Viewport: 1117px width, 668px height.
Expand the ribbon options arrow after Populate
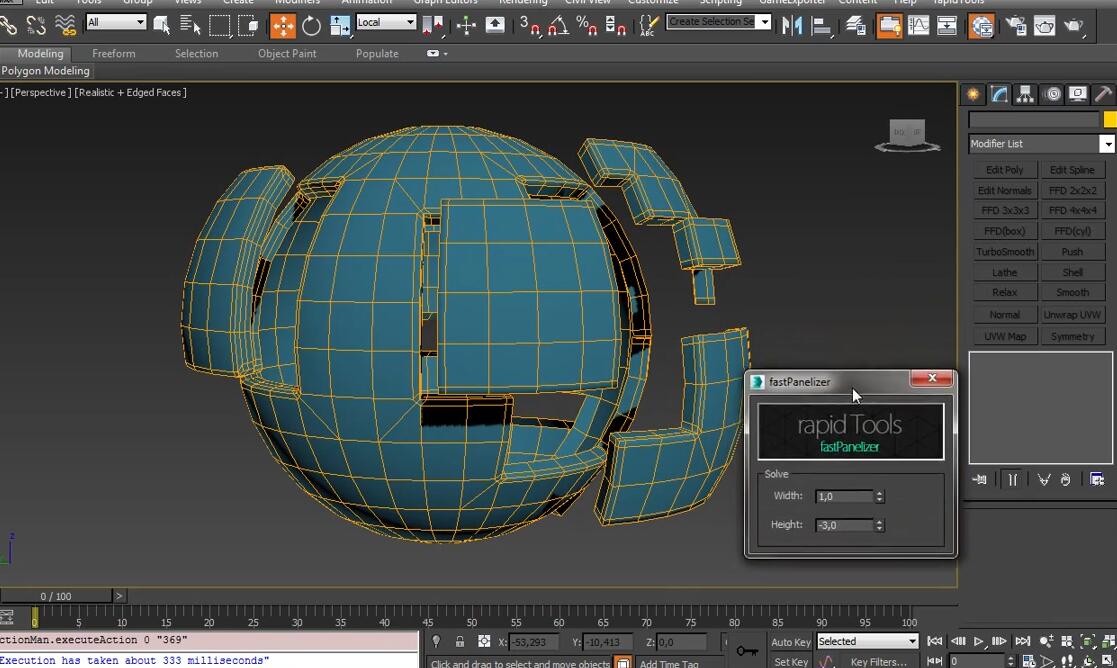coord(437,53)
